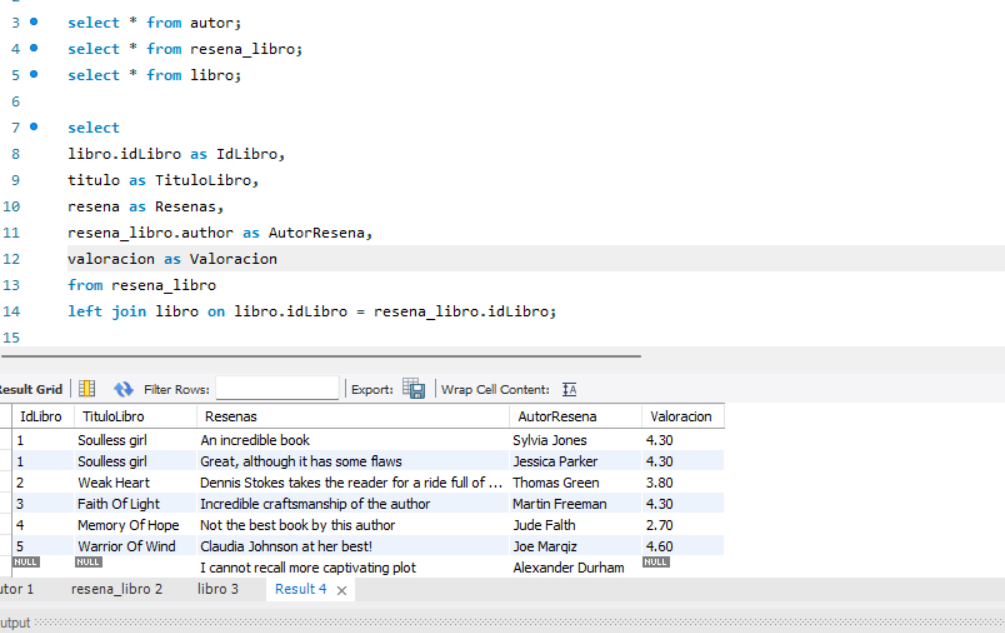Click the NULL Valoracion cell in last row
The width and height of the screenshot is (1005, 633).
tap(656, 562)
